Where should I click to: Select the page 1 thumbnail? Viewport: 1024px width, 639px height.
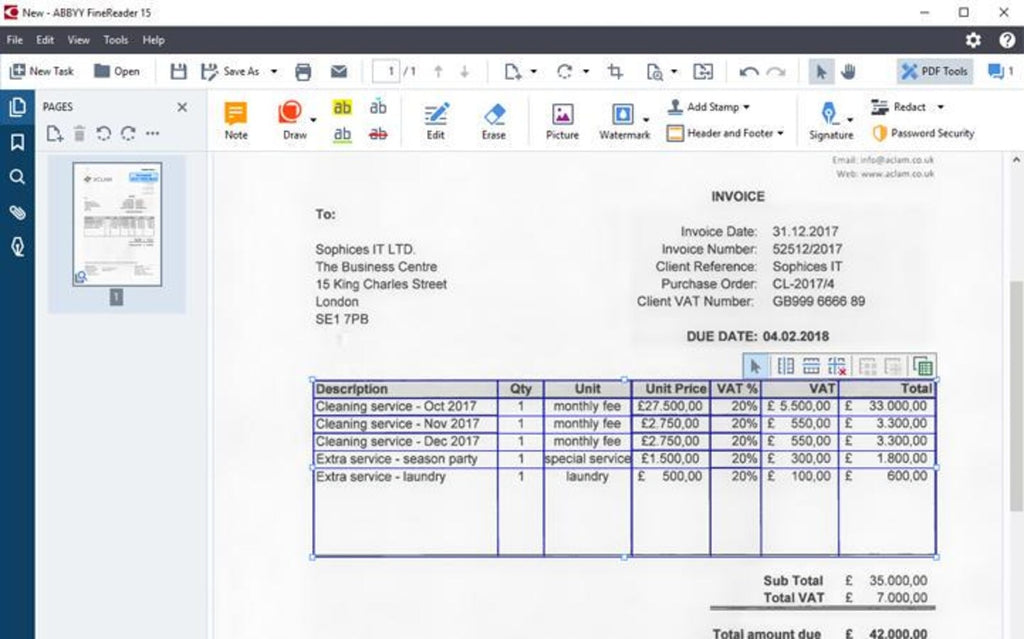(117, 223)
